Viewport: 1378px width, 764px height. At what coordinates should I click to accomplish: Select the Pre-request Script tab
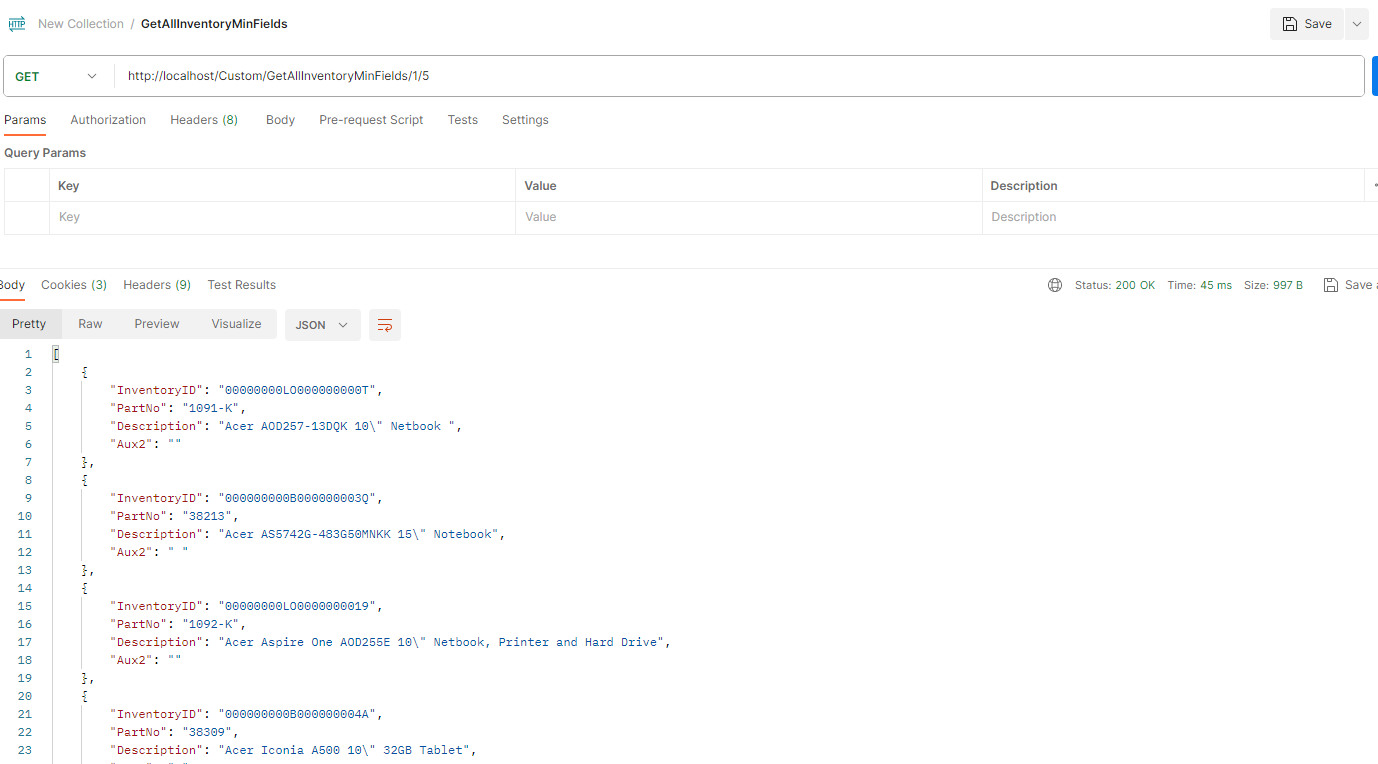[371, 120]
